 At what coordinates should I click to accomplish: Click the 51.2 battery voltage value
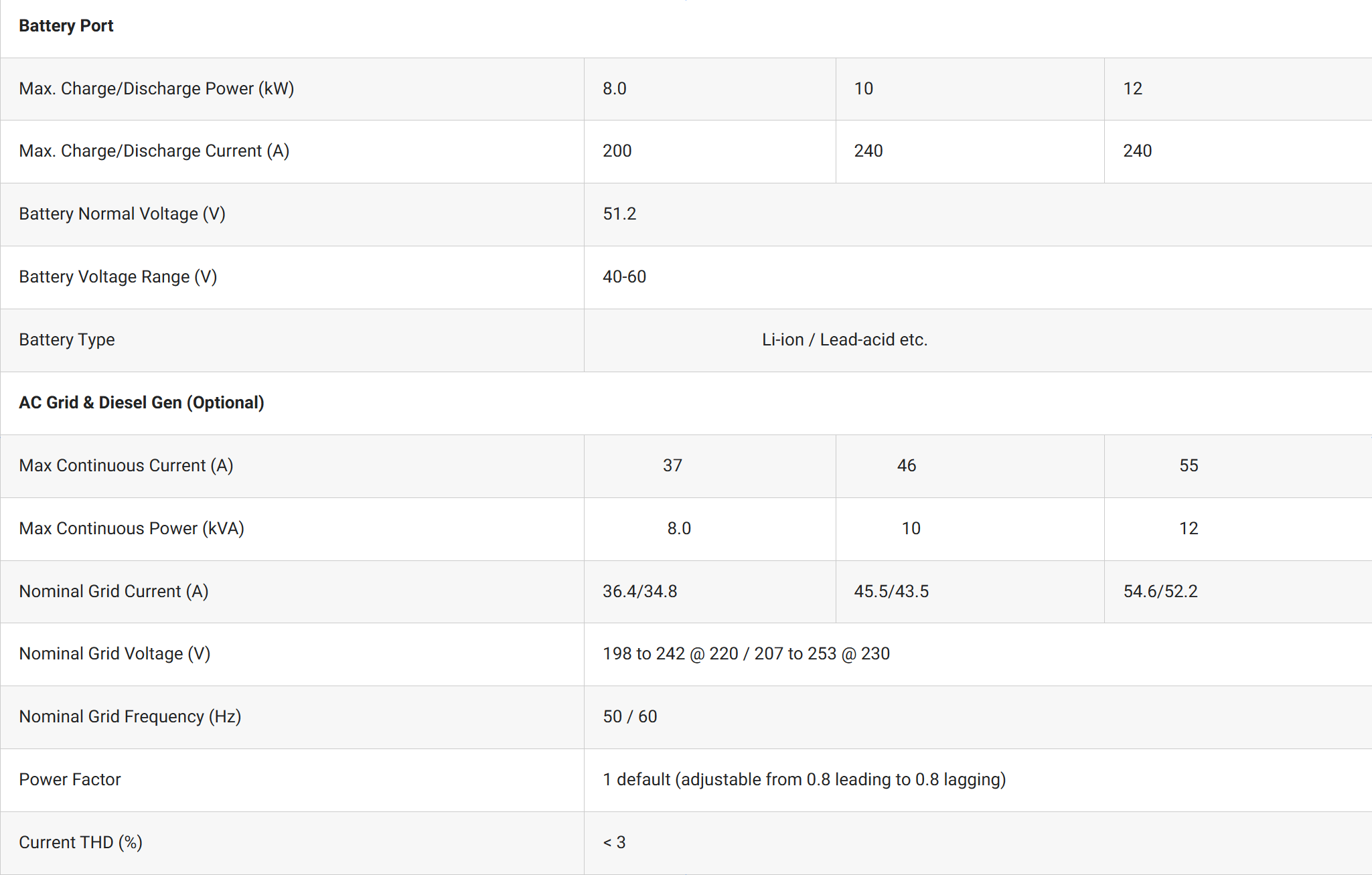click(x=619, y=214)
